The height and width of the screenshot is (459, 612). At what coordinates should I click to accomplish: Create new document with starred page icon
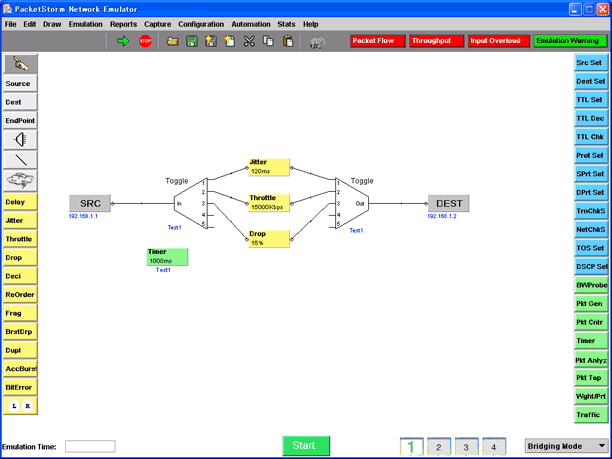[x=230, y=41]
